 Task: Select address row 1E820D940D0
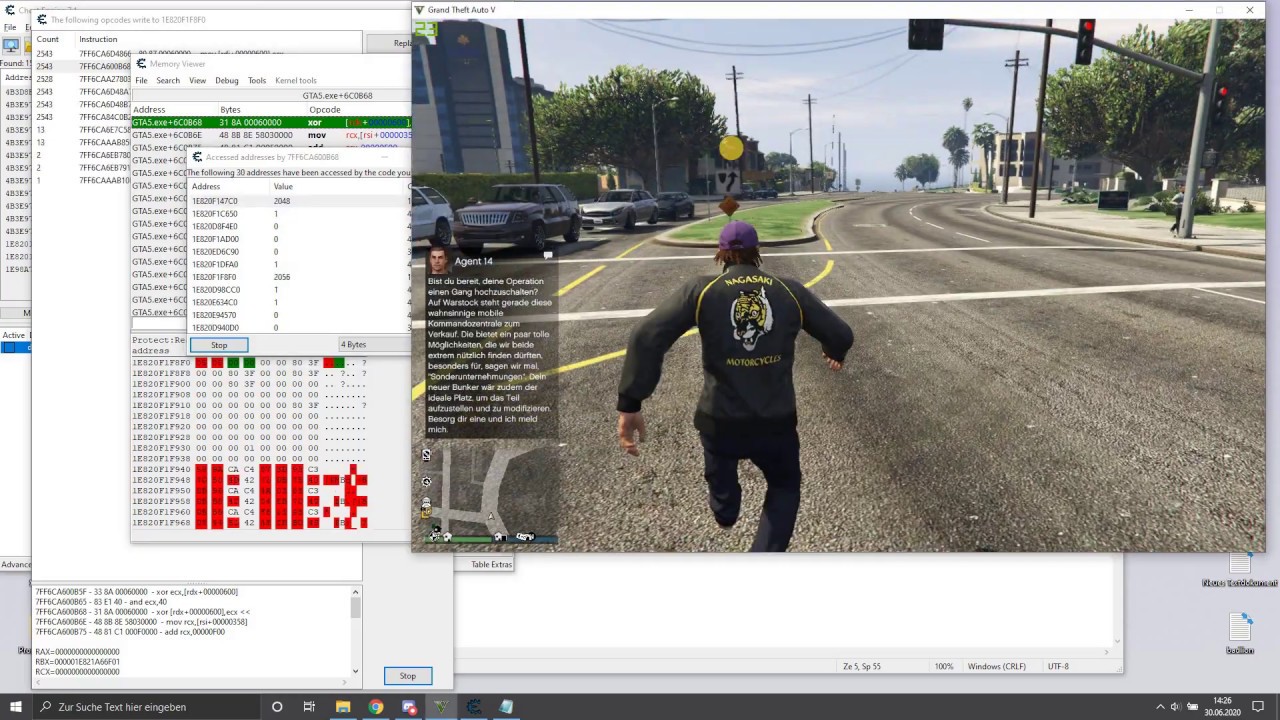pos(299,327)
